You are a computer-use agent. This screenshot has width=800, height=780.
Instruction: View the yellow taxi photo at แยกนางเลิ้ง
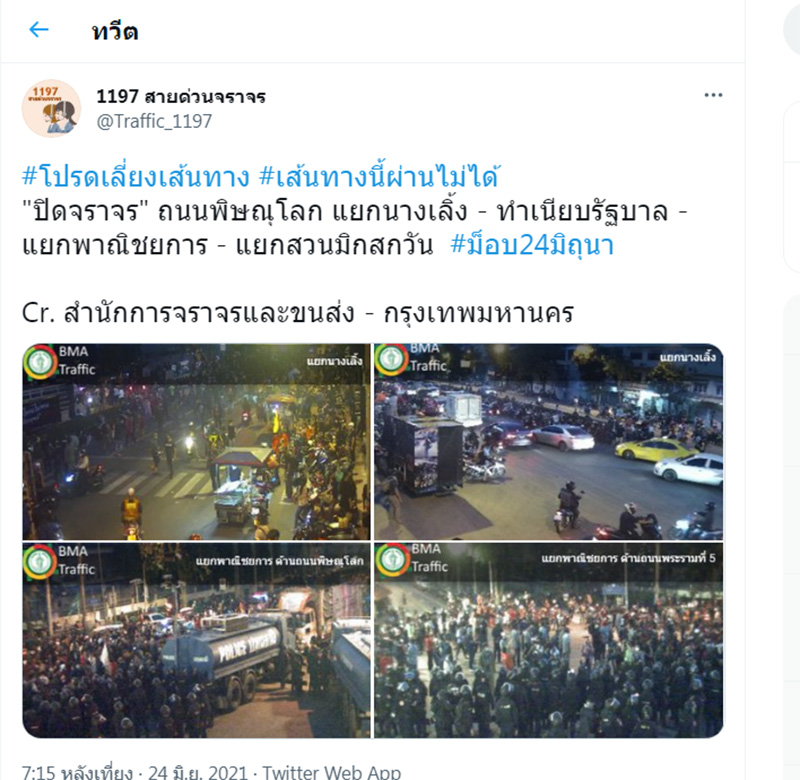point(548,442)
